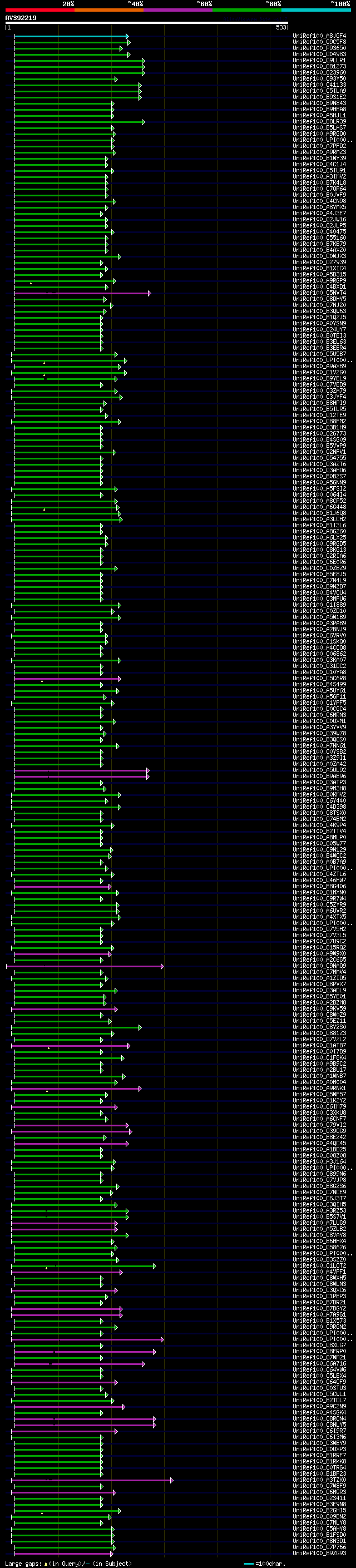356x1568 pixels.
Task: Open hit UniRef100_Q9LLR1
Action: click(x=319, y=60)
